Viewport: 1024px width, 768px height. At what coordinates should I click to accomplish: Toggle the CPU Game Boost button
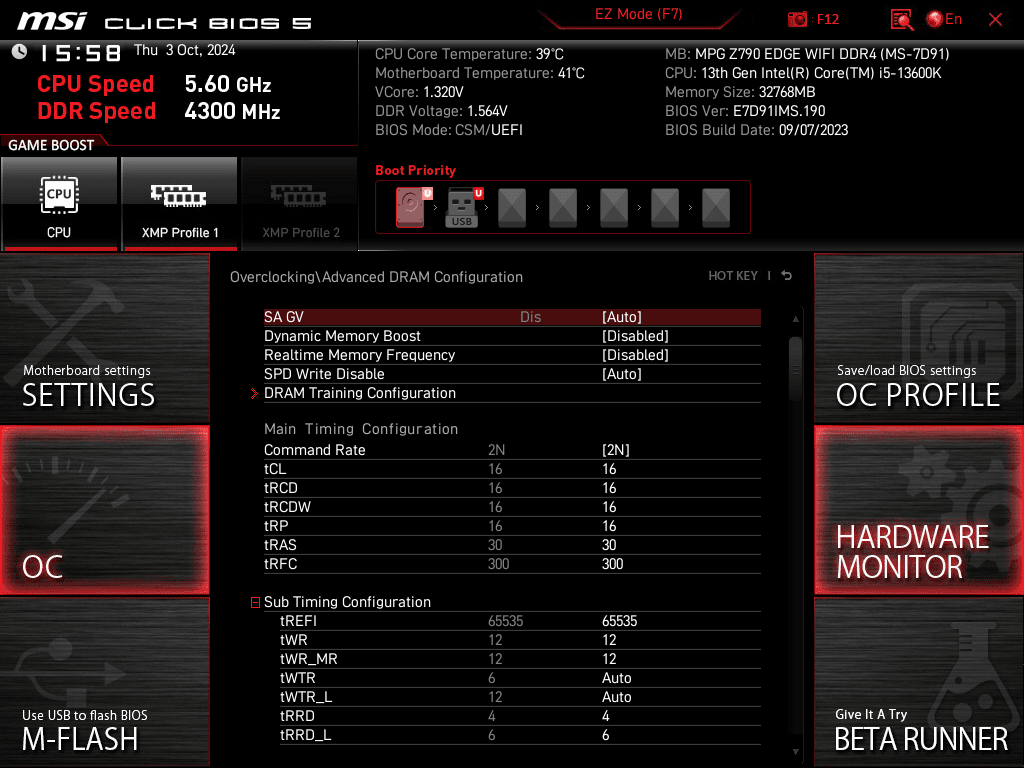pos(59,204)
